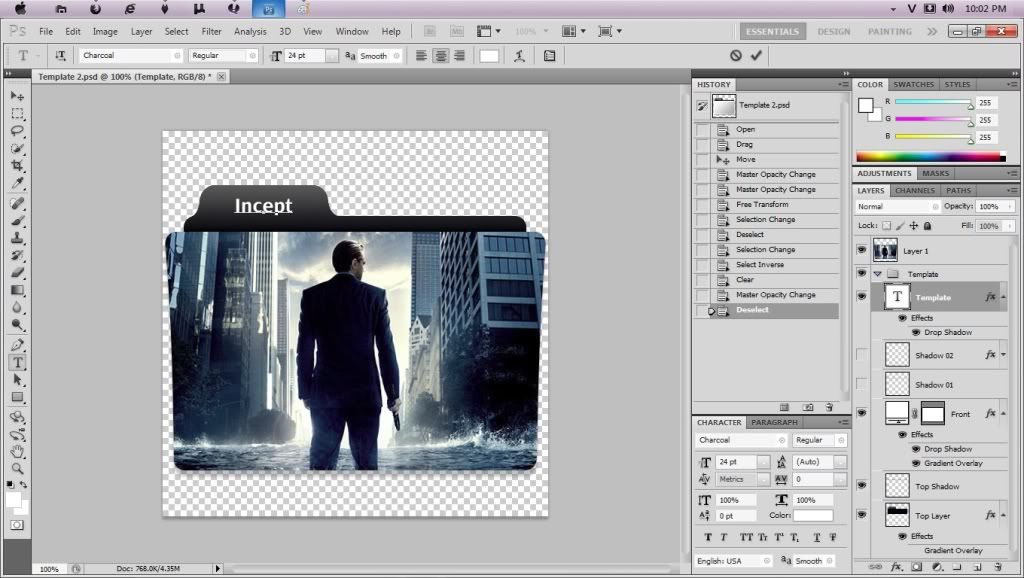Hide Layer 1 using its eye icon
1024x578 pixels.
[861, 250]
